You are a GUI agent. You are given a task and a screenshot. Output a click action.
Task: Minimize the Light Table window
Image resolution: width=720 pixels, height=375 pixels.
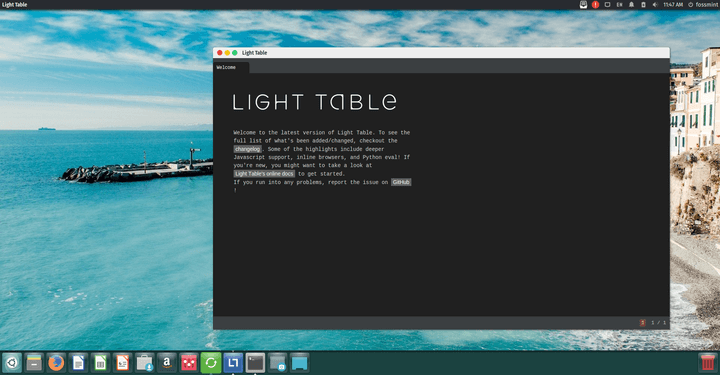click(x=227, y=53)
